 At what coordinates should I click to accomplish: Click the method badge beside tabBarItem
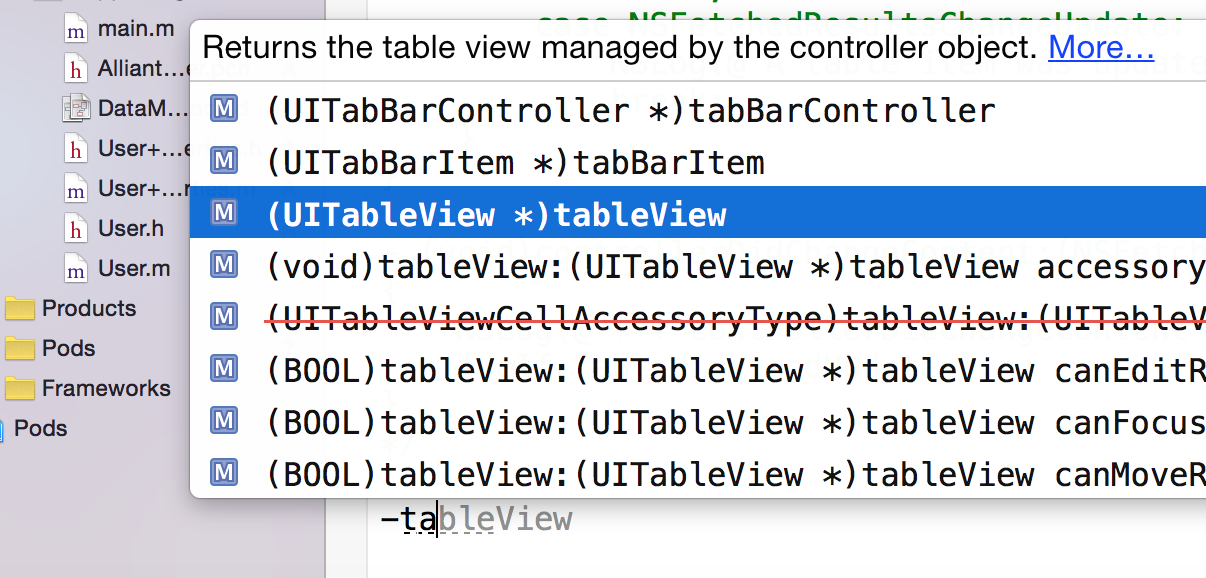tap(224, 161)
